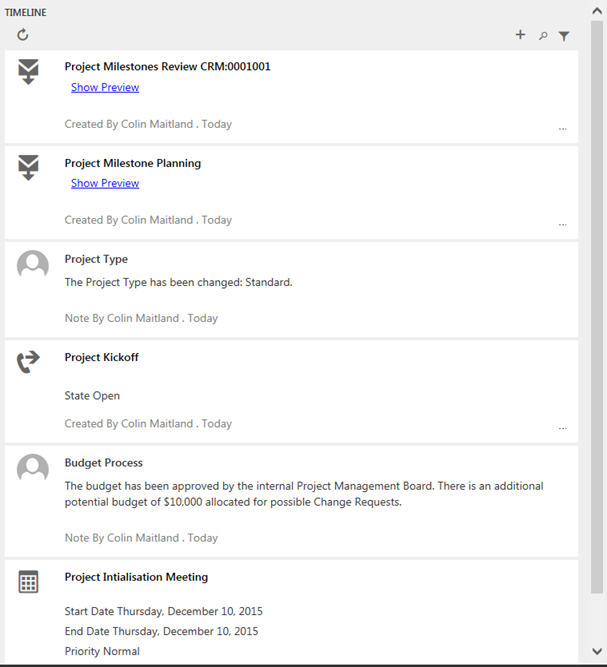Click the user avatar beside Budget Process note
This screenshot has height=667, width=607.
pyautogui.click(x=33, y=470)
